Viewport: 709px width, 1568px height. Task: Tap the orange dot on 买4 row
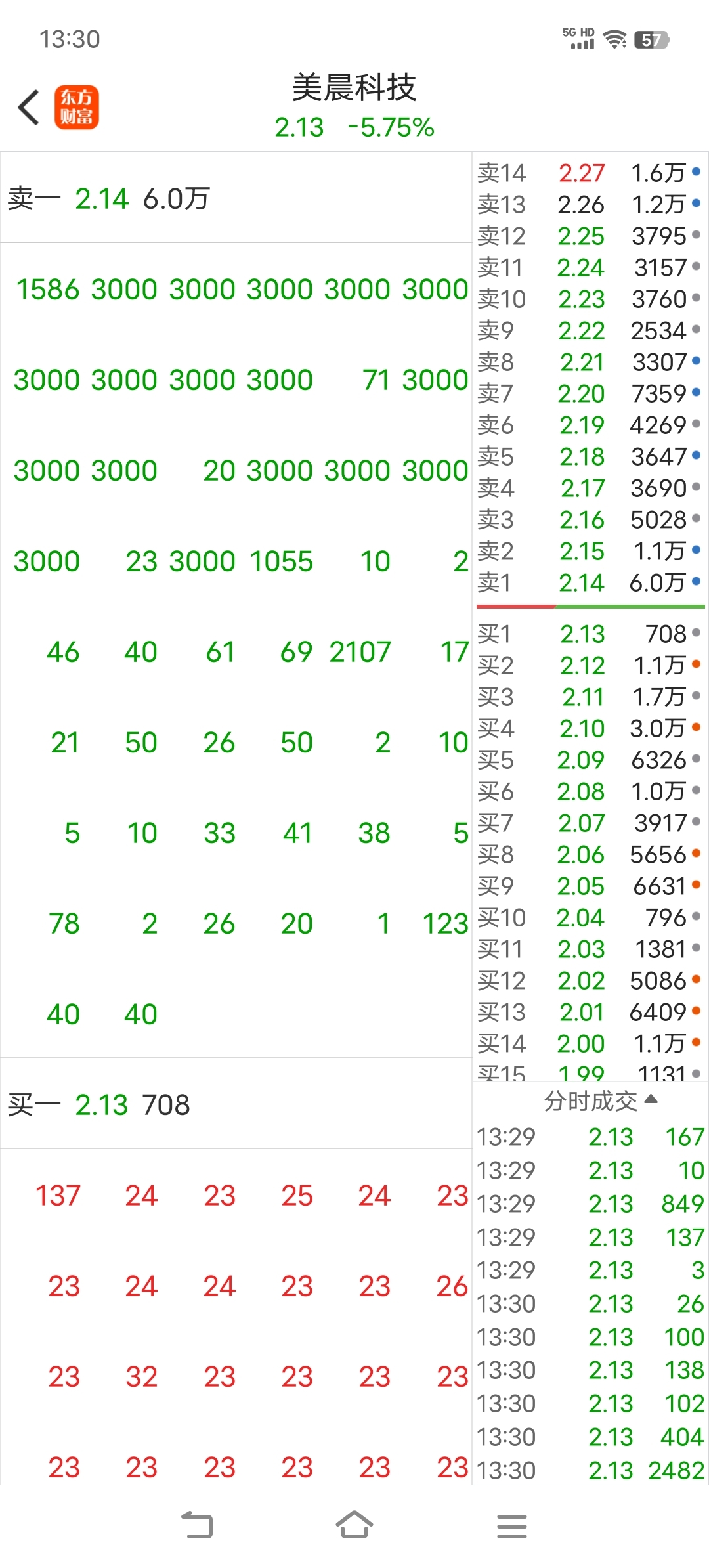tap(696, 728)
